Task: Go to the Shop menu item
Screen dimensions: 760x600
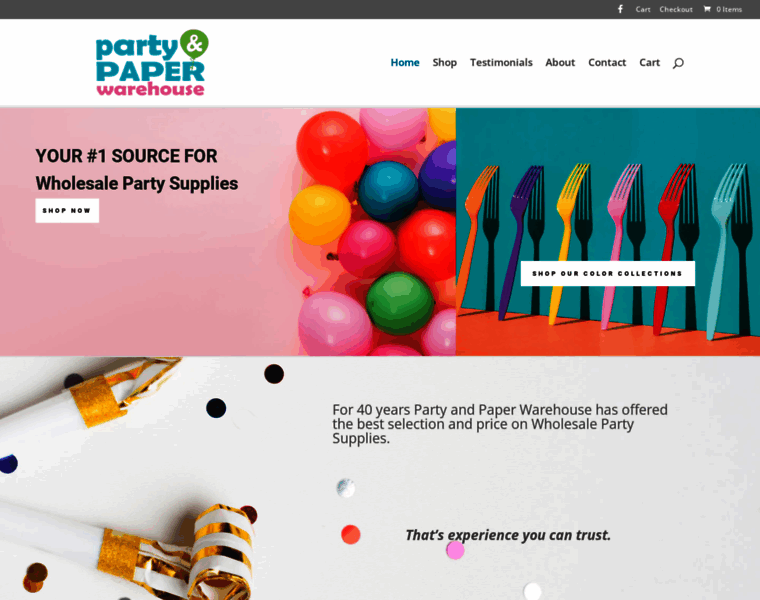Action: 444,63
